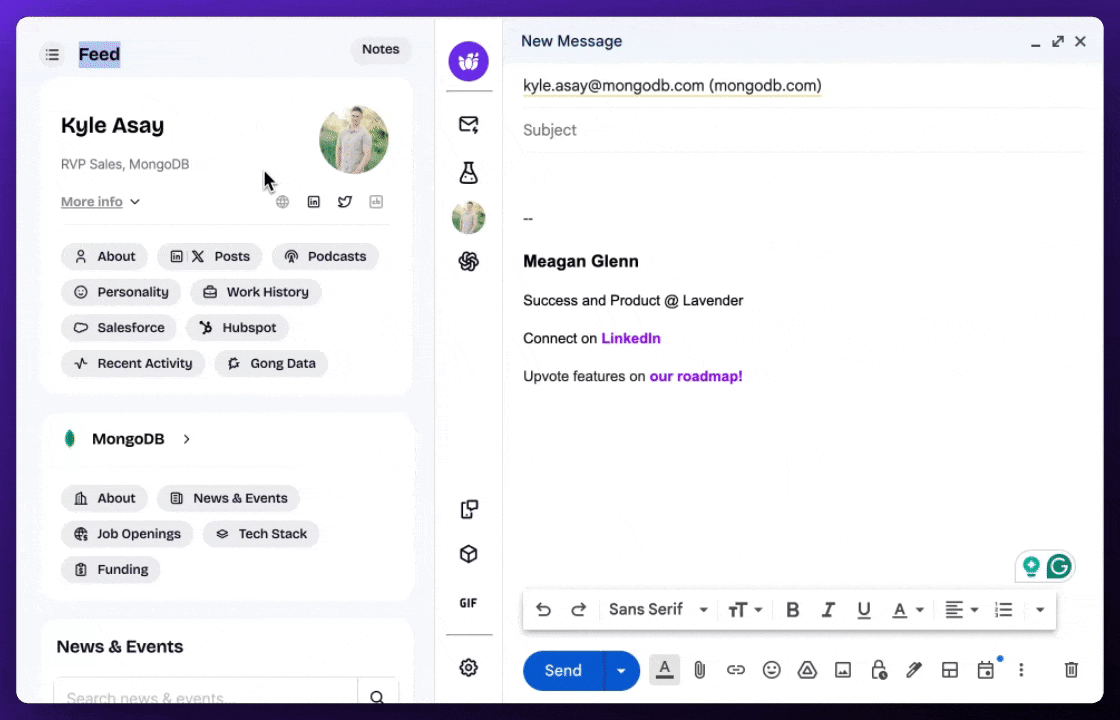Set up a meeting time calendar icon
This screenshot has height=720, width=1120.
pos(986,670)
